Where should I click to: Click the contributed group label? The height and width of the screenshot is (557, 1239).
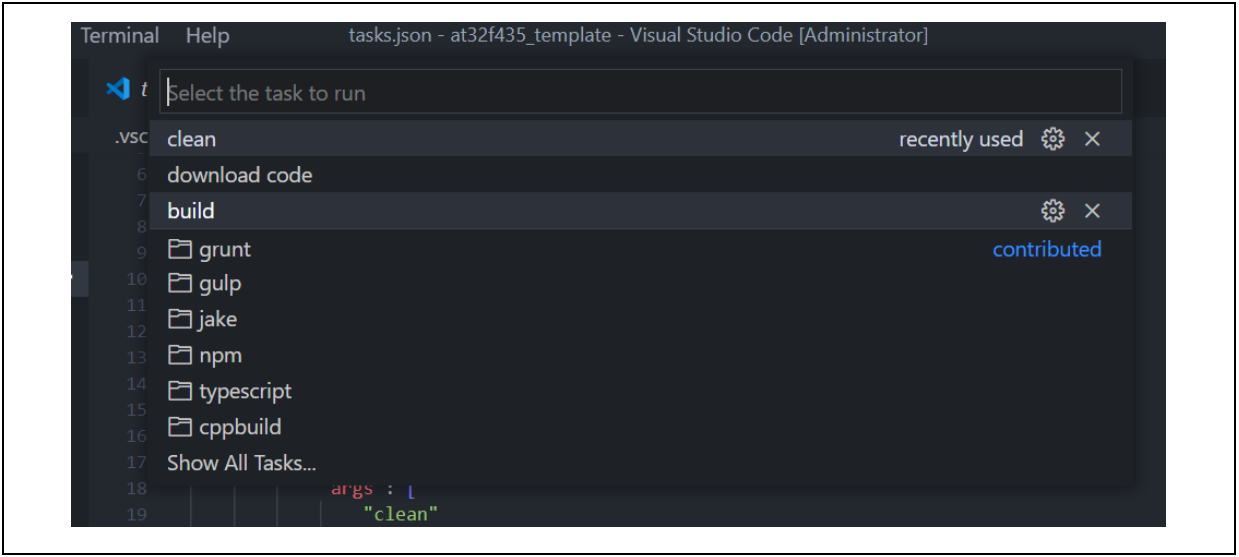1046,249
